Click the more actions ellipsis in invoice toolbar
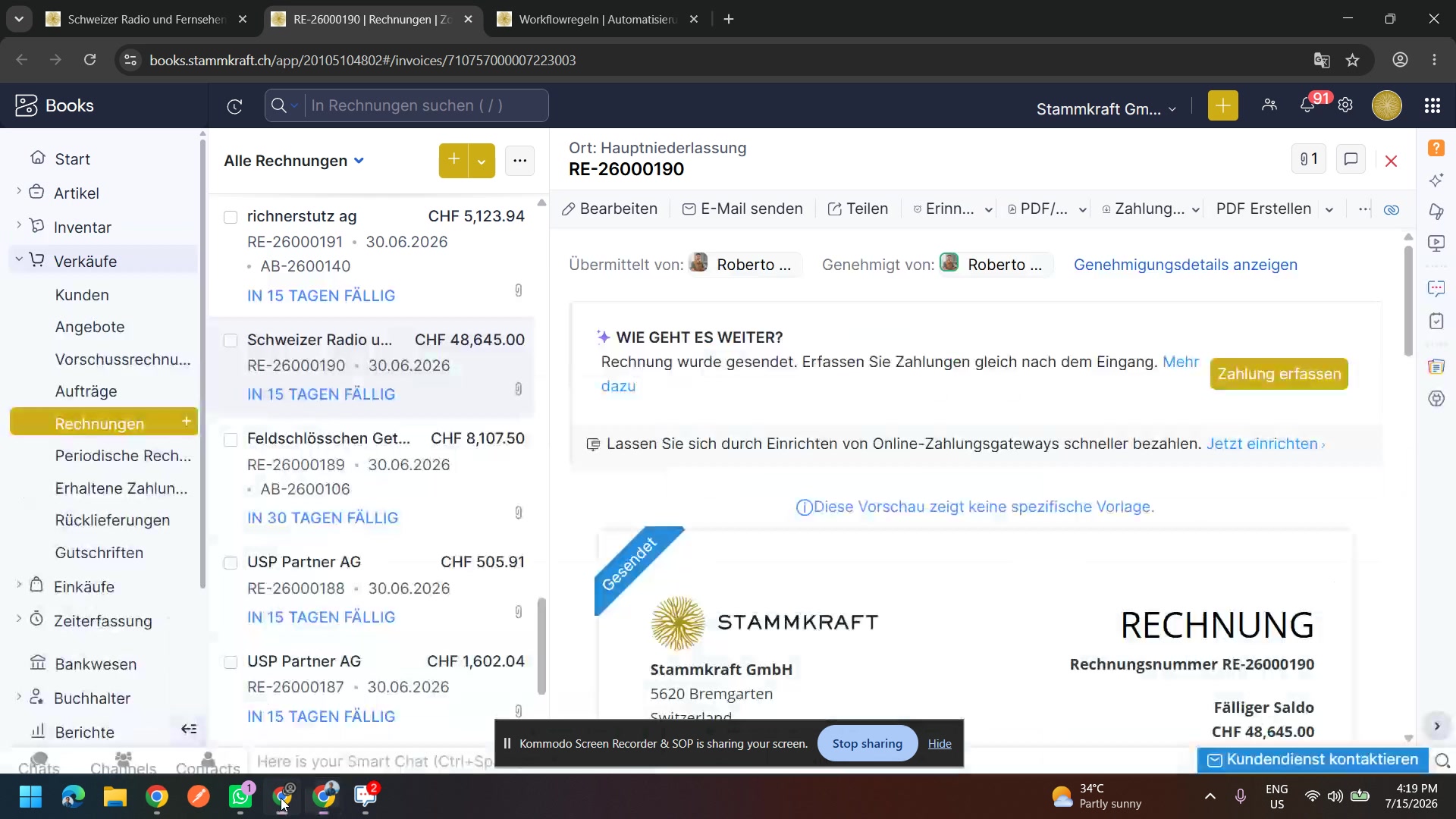The width and height of the screenshot is (1456, 819). point(1364,209)
